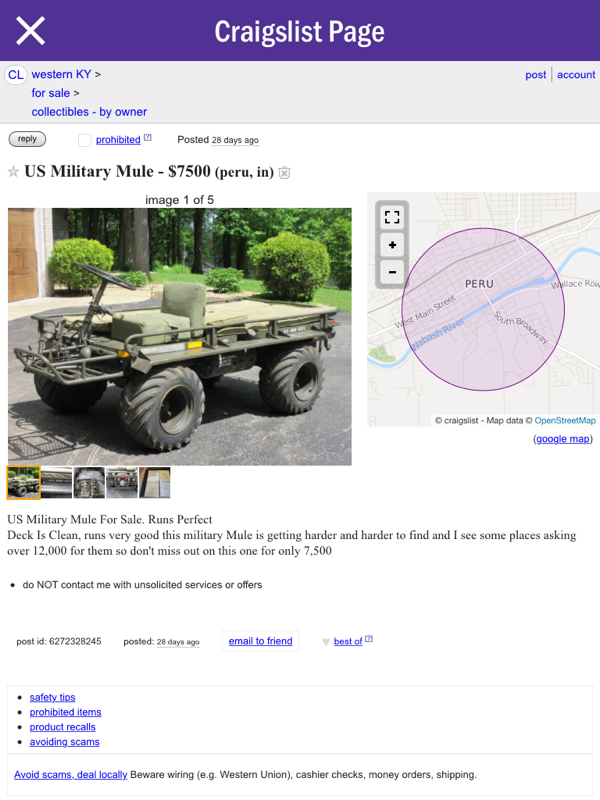600x800 pixels.
Task: Check the prohibited flag checkbox
Action: (85, 140)
